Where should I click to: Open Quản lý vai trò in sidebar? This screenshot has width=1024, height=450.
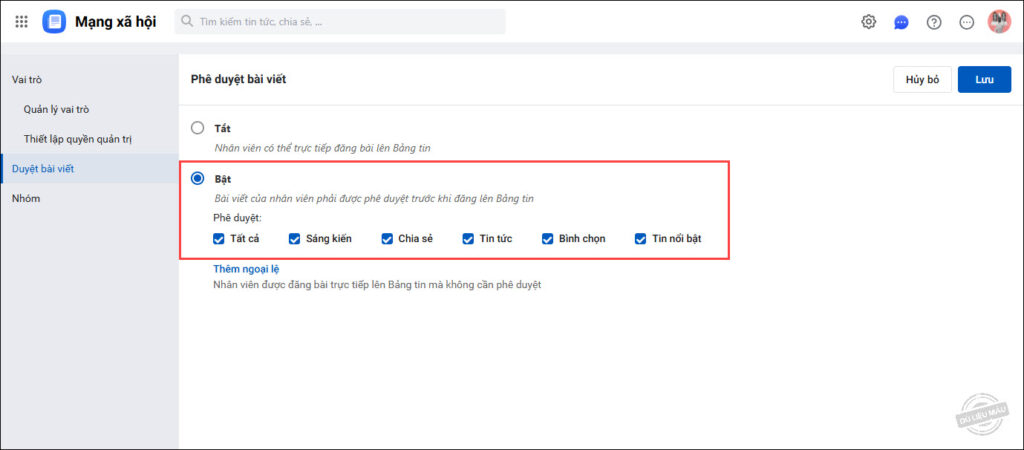tap(63, 109)
